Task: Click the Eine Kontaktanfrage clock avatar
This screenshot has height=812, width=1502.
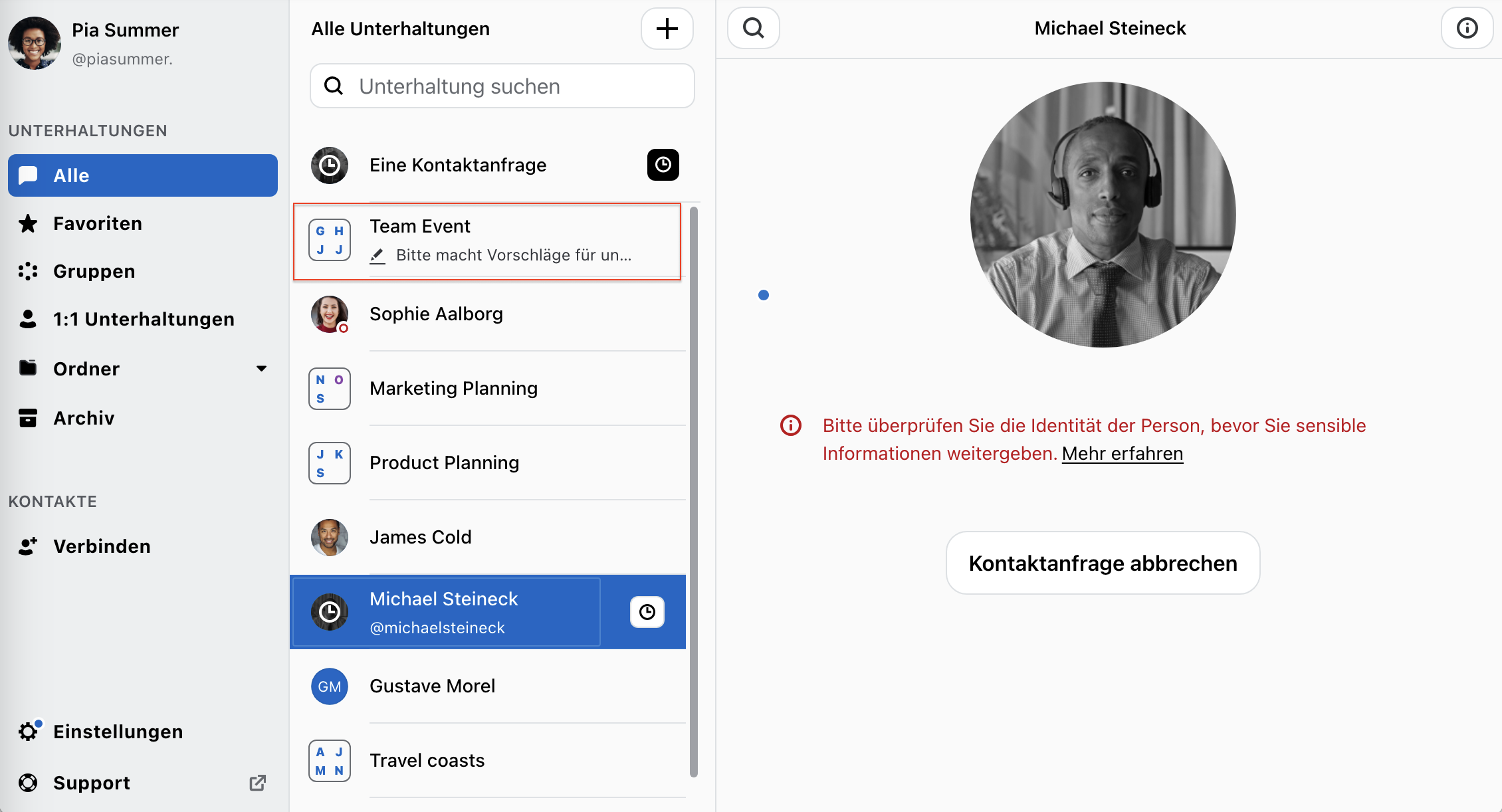Action: point(330,165)
